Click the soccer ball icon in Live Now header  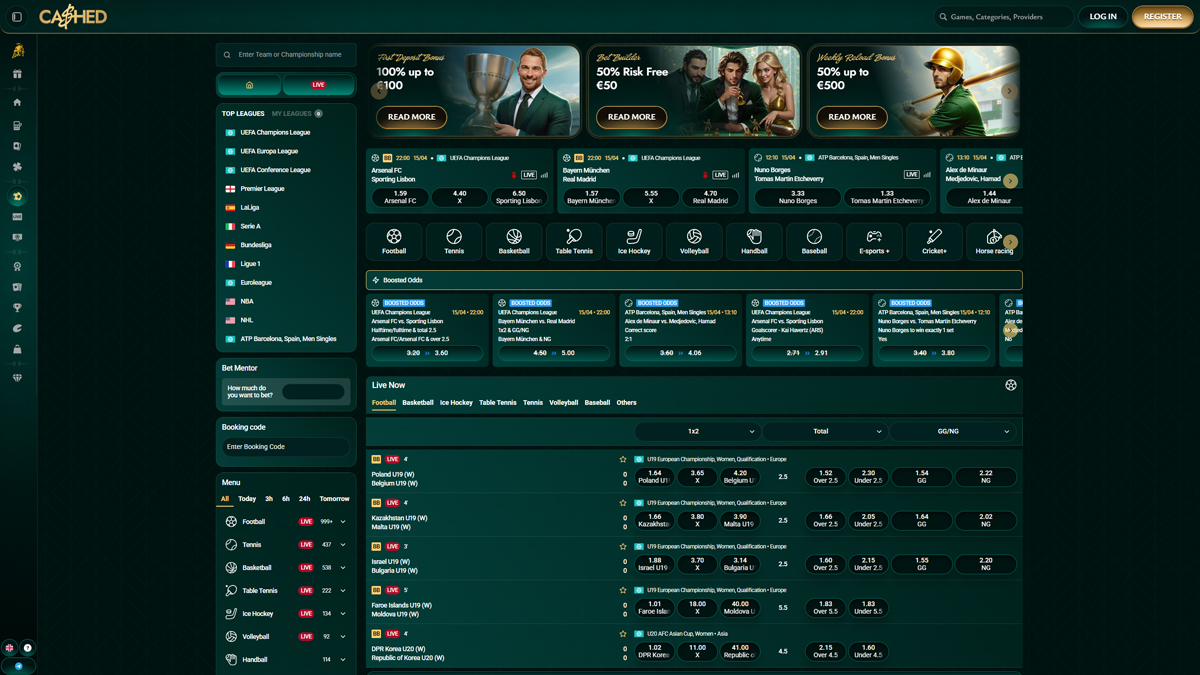[x=1011, y=385]
